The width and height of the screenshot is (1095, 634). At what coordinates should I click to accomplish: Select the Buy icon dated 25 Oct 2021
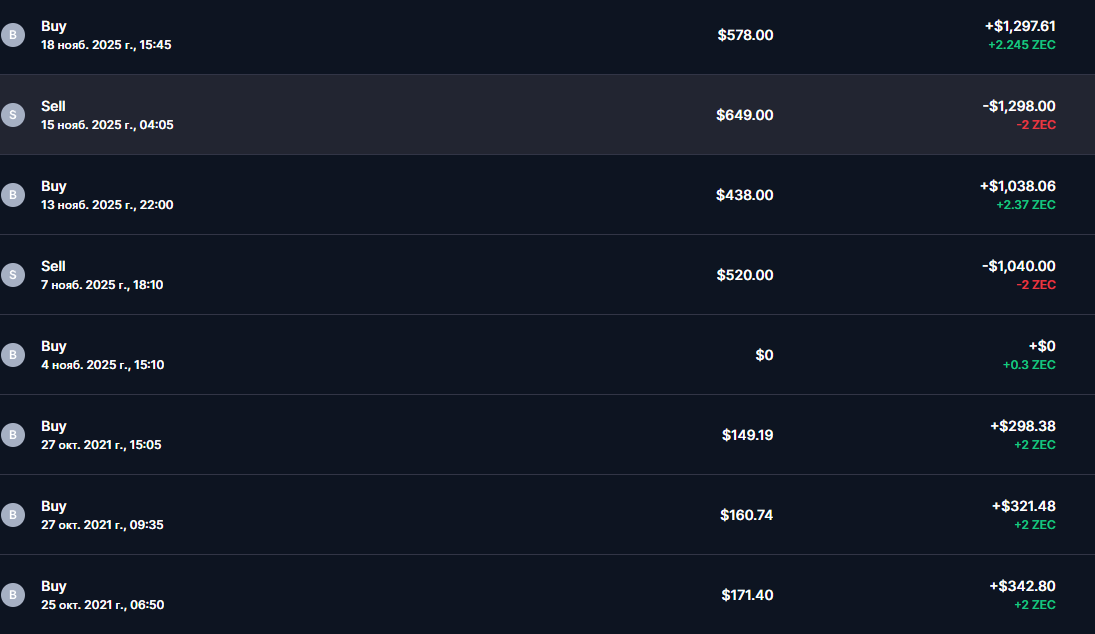[13, 595]
